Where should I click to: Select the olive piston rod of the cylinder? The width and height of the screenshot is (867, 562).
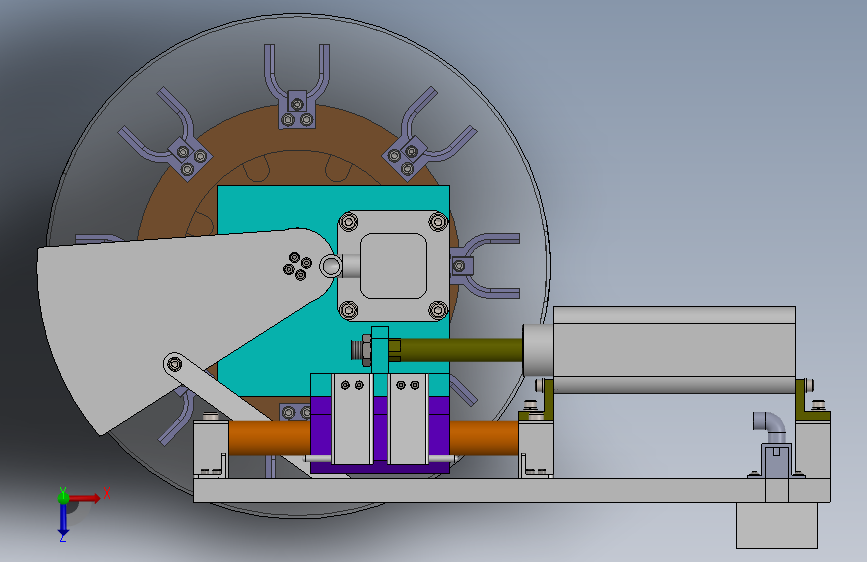(x=462, y=350)
